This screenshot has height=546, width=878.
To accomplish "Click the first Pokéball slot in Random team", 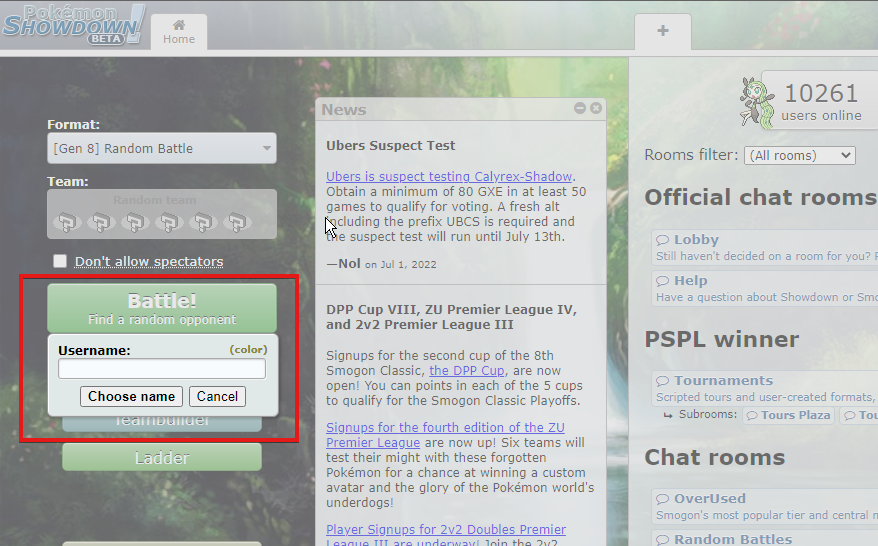I will click(x=67, y=222).
